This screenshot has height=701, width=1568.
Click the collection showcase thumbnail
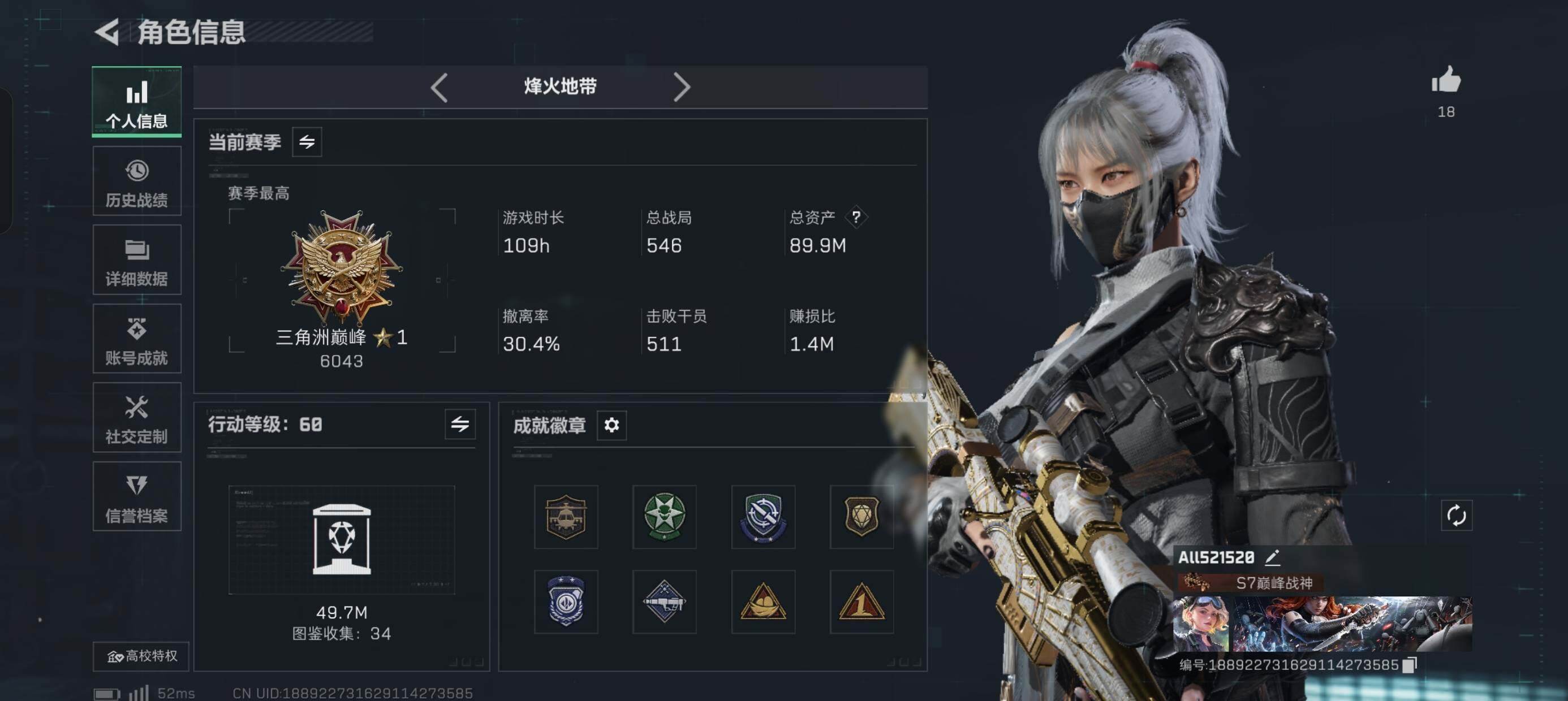(x=342, y=539)
